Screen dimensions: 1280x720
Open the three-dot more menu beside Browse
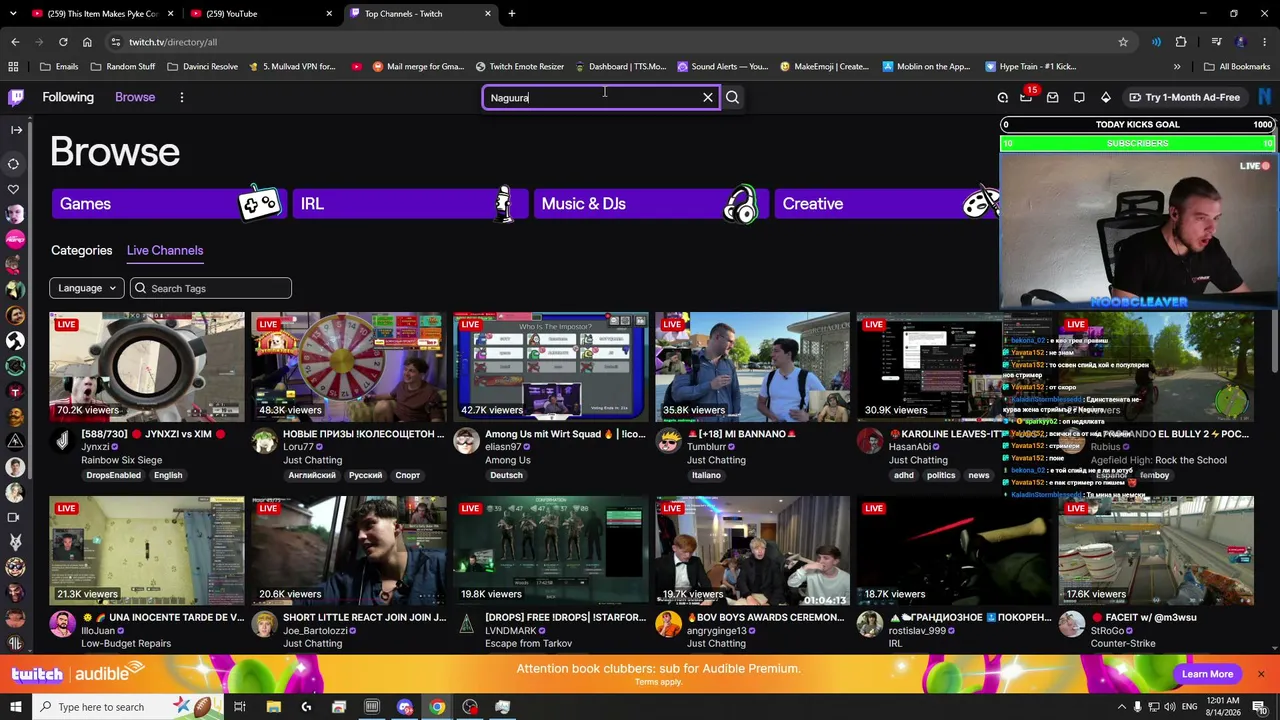point(182,97)
